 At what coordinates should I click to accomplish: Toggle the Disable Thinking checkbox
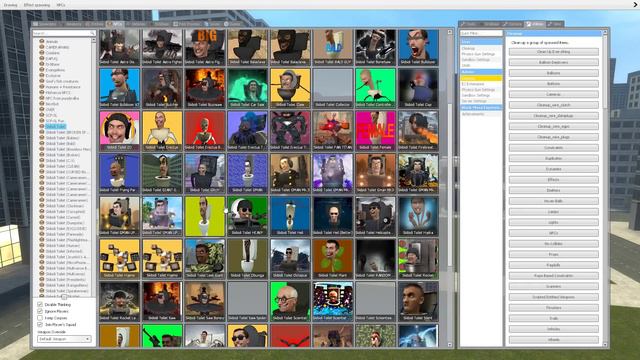tap(40, 304)
